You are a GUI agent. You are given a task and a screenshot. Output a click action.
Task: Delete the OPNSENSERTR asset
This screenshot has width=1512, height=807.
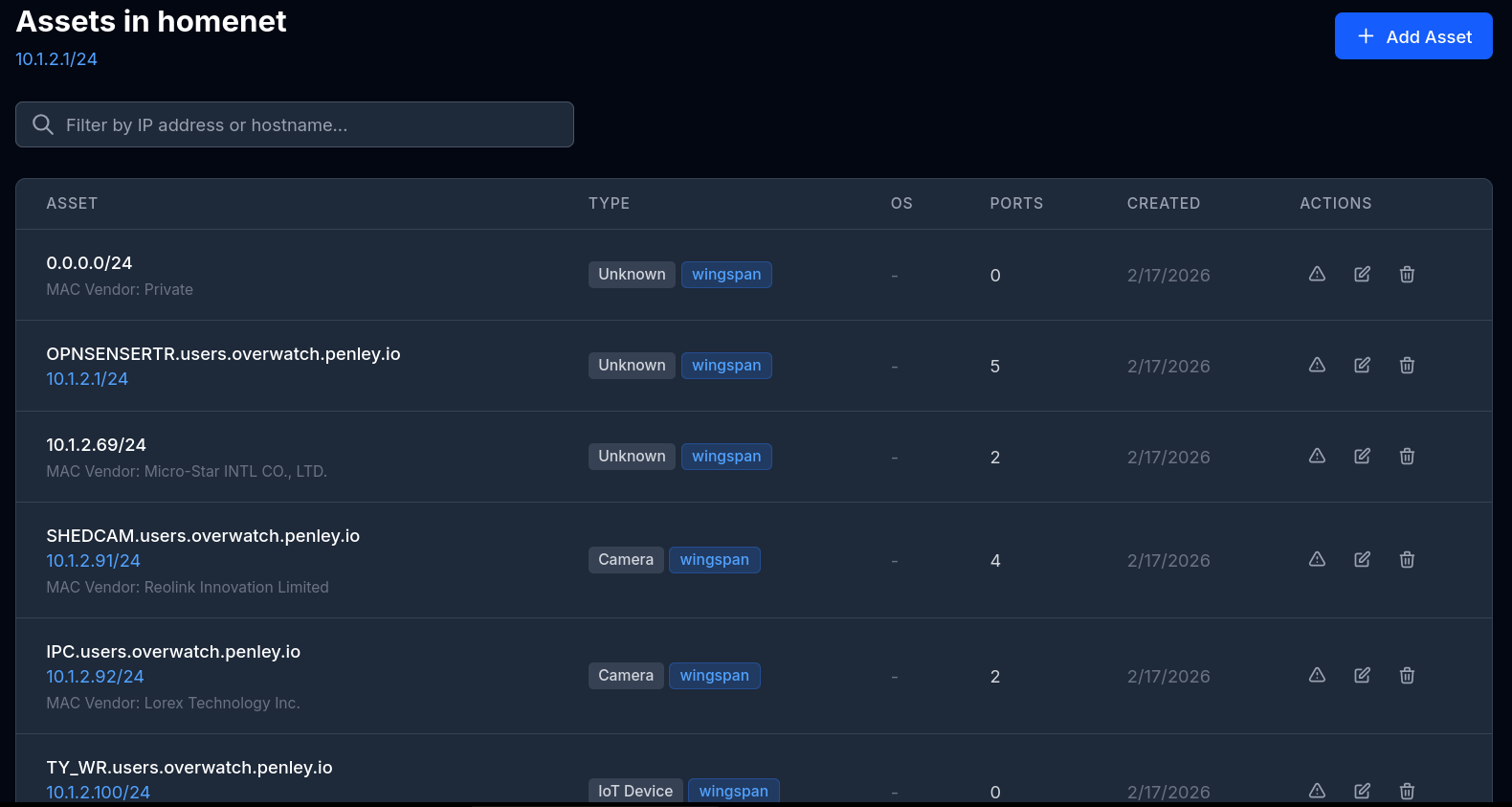pyautogui.click(x=1407, y=365)
